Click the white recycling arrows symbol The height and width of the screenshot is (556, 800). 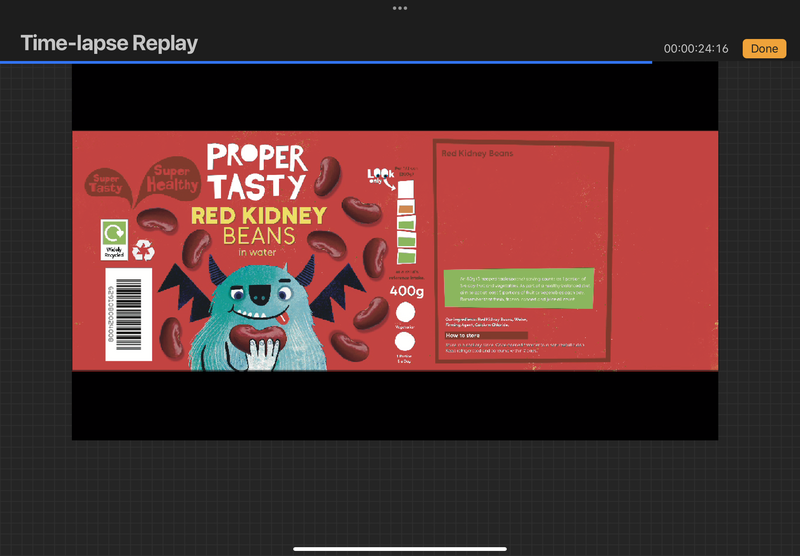tap(144, 249)
